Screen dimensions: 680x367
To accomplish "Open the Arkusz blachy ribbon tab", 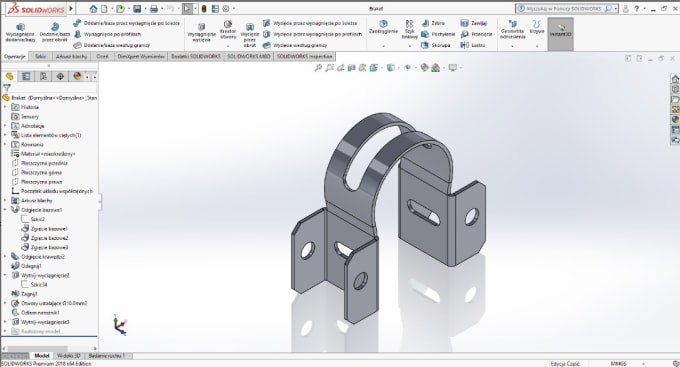I will click(x=71, y=56).
